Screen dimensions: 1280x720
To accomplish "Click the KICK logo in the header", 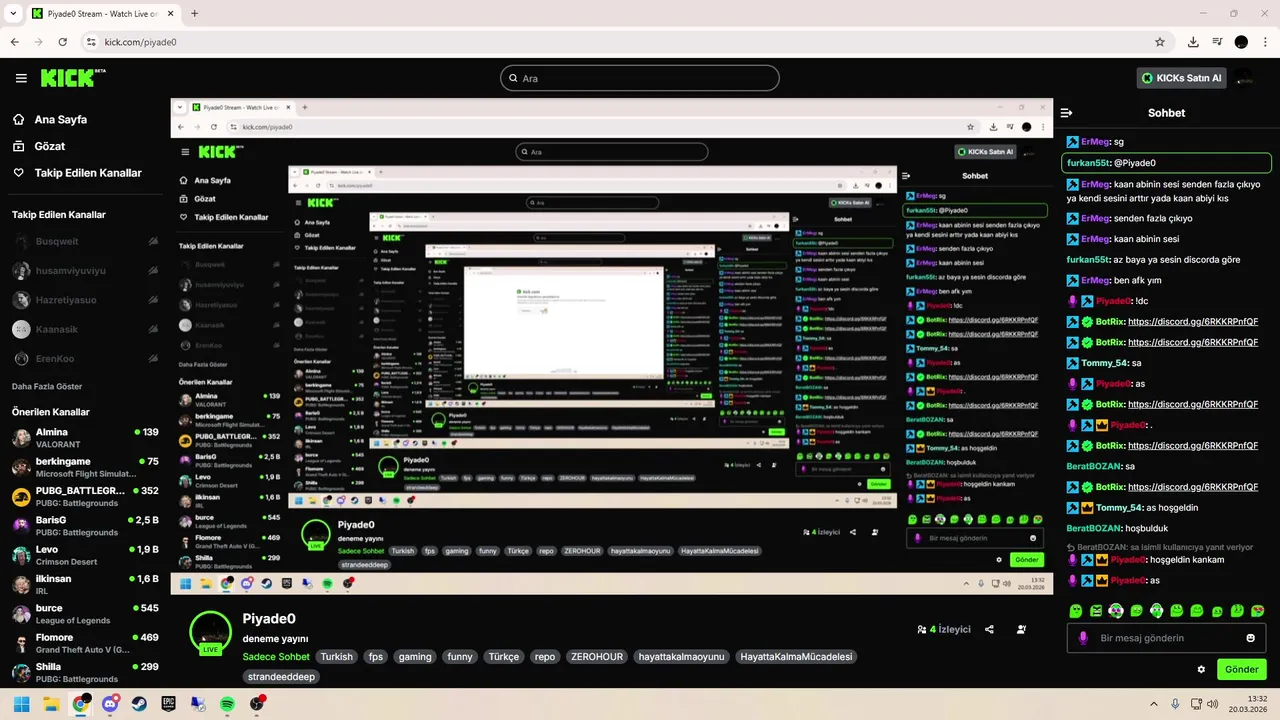I will [72, 78].
